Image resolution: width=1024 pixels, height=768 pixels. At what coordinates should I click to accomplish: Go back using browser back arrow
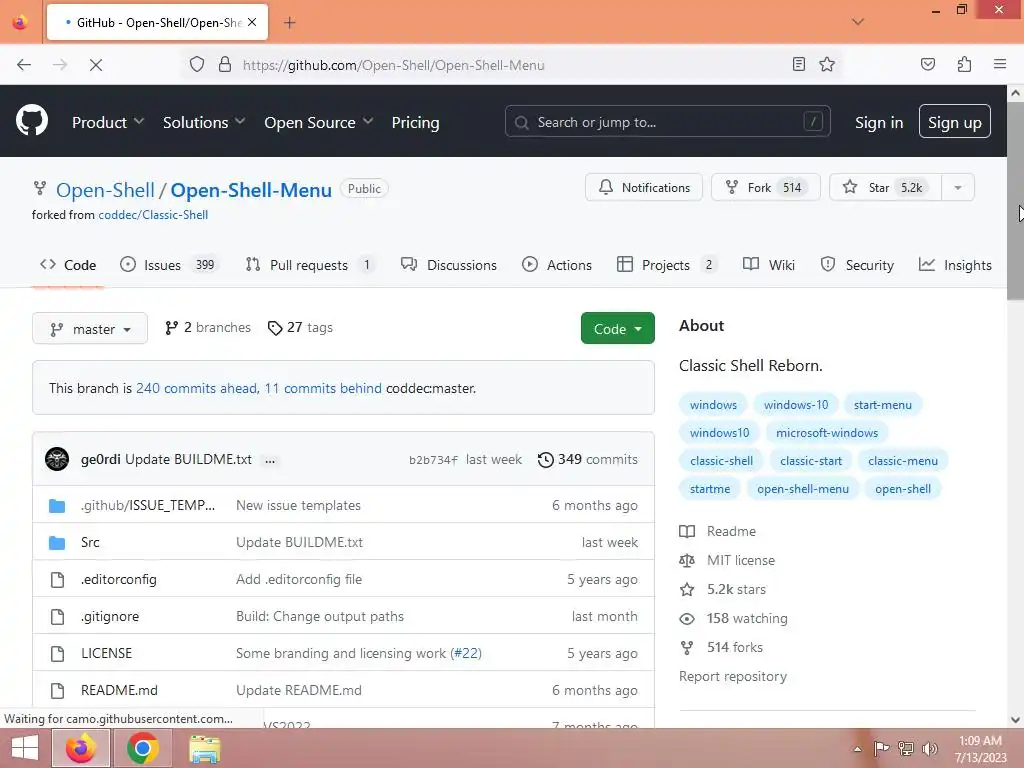click(x=24, y=65)
